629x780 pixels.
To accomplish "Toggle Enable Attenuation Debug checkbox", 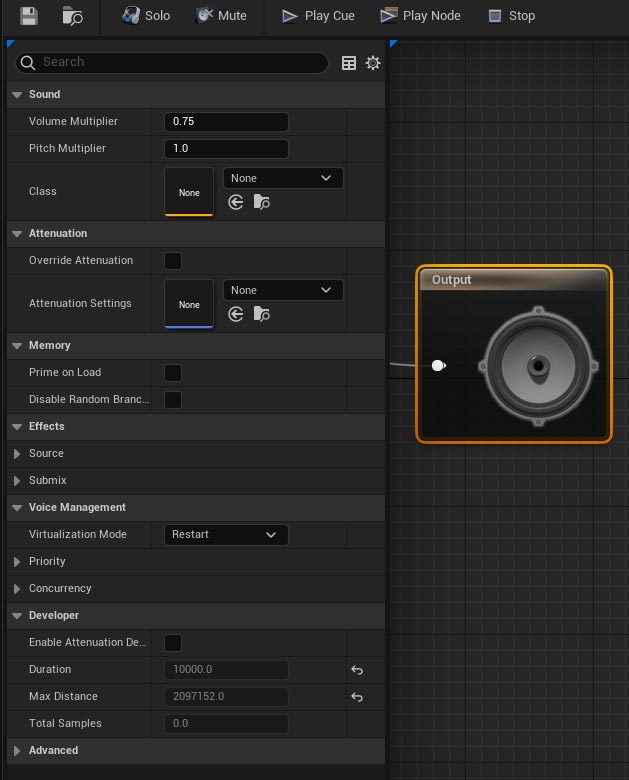I will 173,643.
